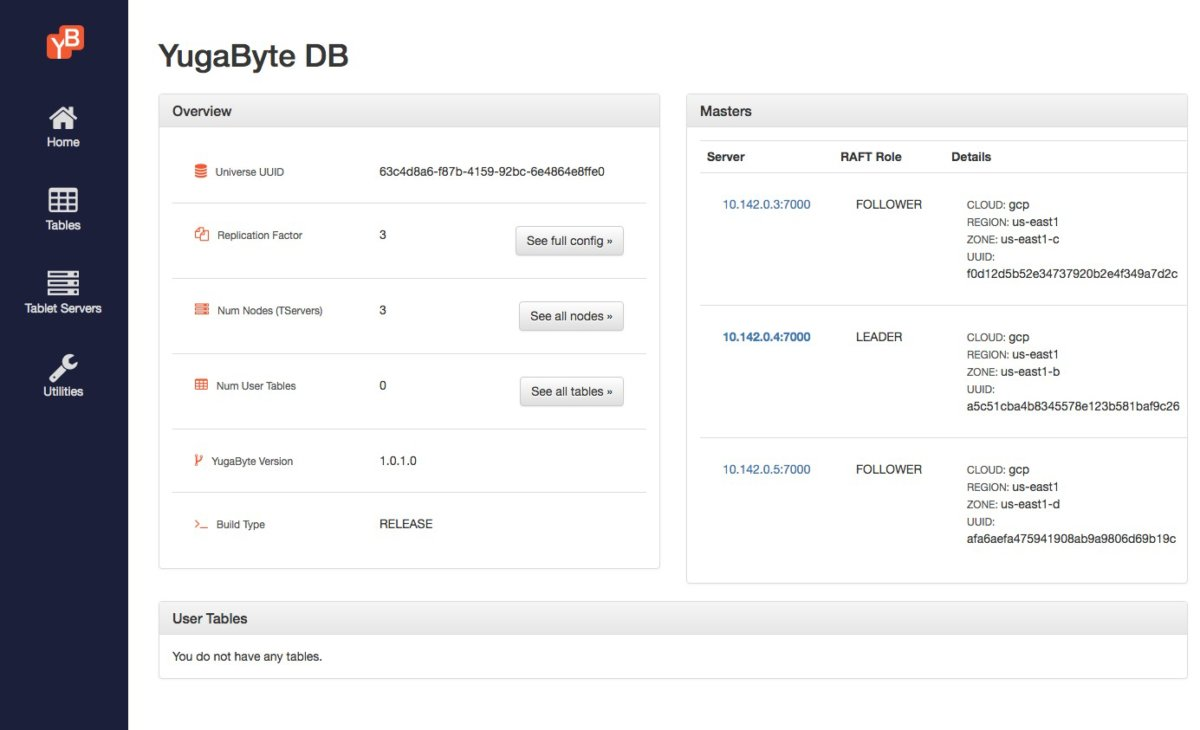Click the Replication Factor copy icon
The image size is (1200, 730).
(x=201, y=235)
